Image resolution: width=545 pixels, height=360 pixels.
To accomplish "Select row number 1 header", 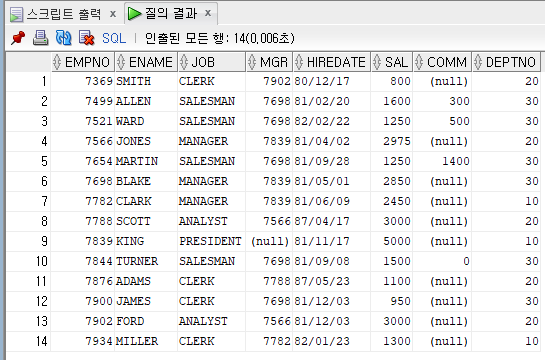I will (29, 81).
